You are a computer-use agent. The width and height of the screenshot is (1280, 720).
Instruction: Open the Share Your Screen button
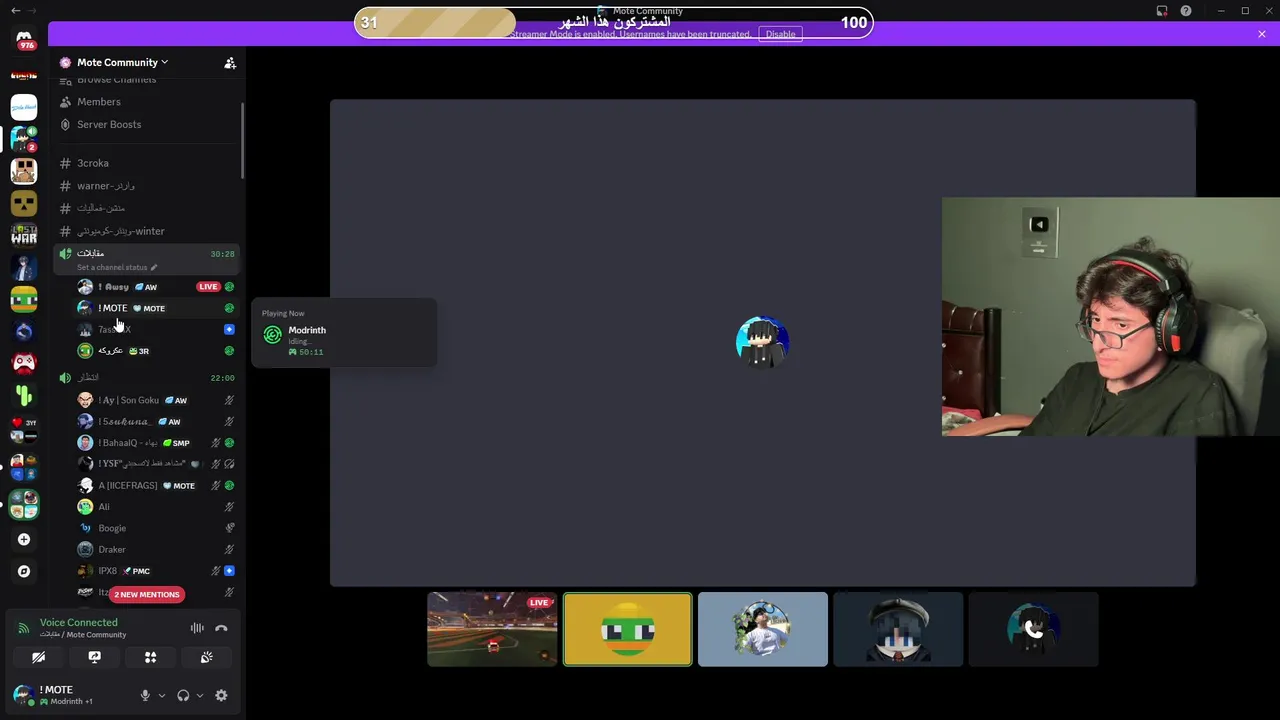(x=95, y=657)
